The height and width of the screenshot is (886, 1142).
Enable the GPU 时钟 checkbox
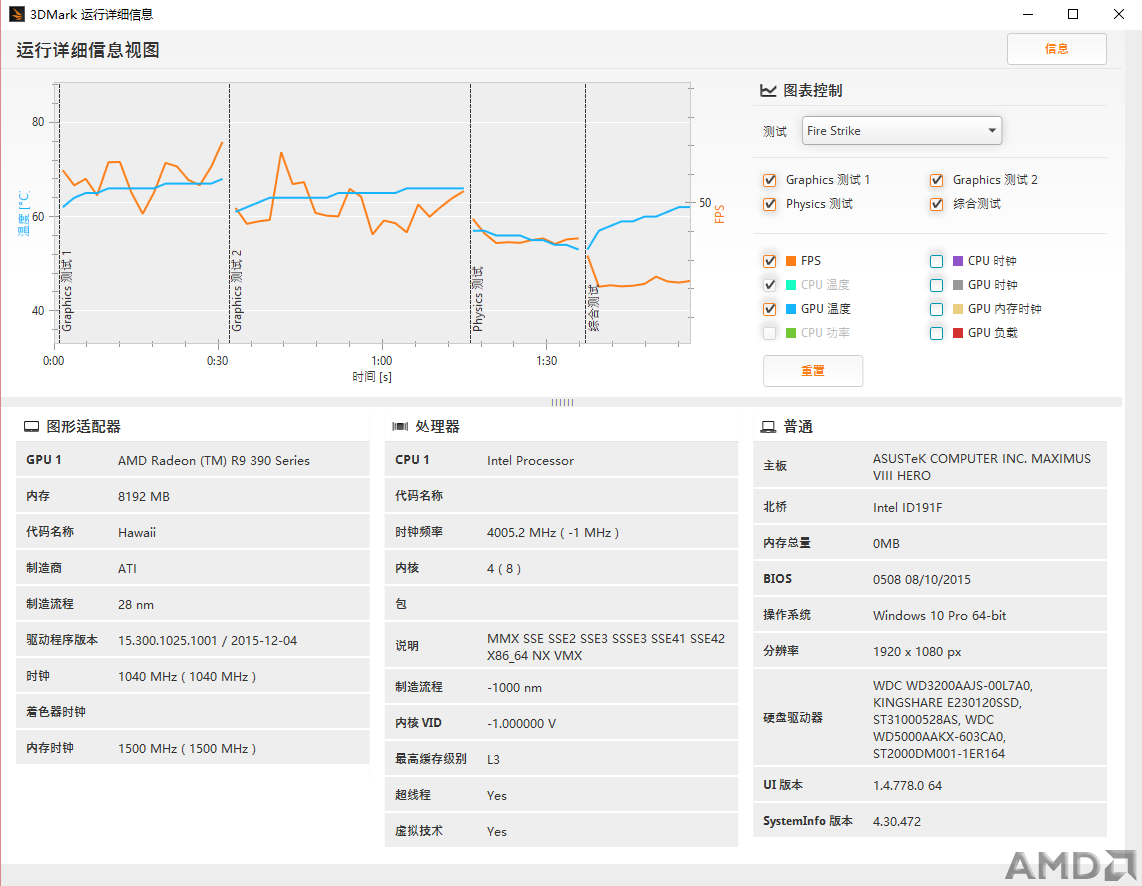[937, 285]
